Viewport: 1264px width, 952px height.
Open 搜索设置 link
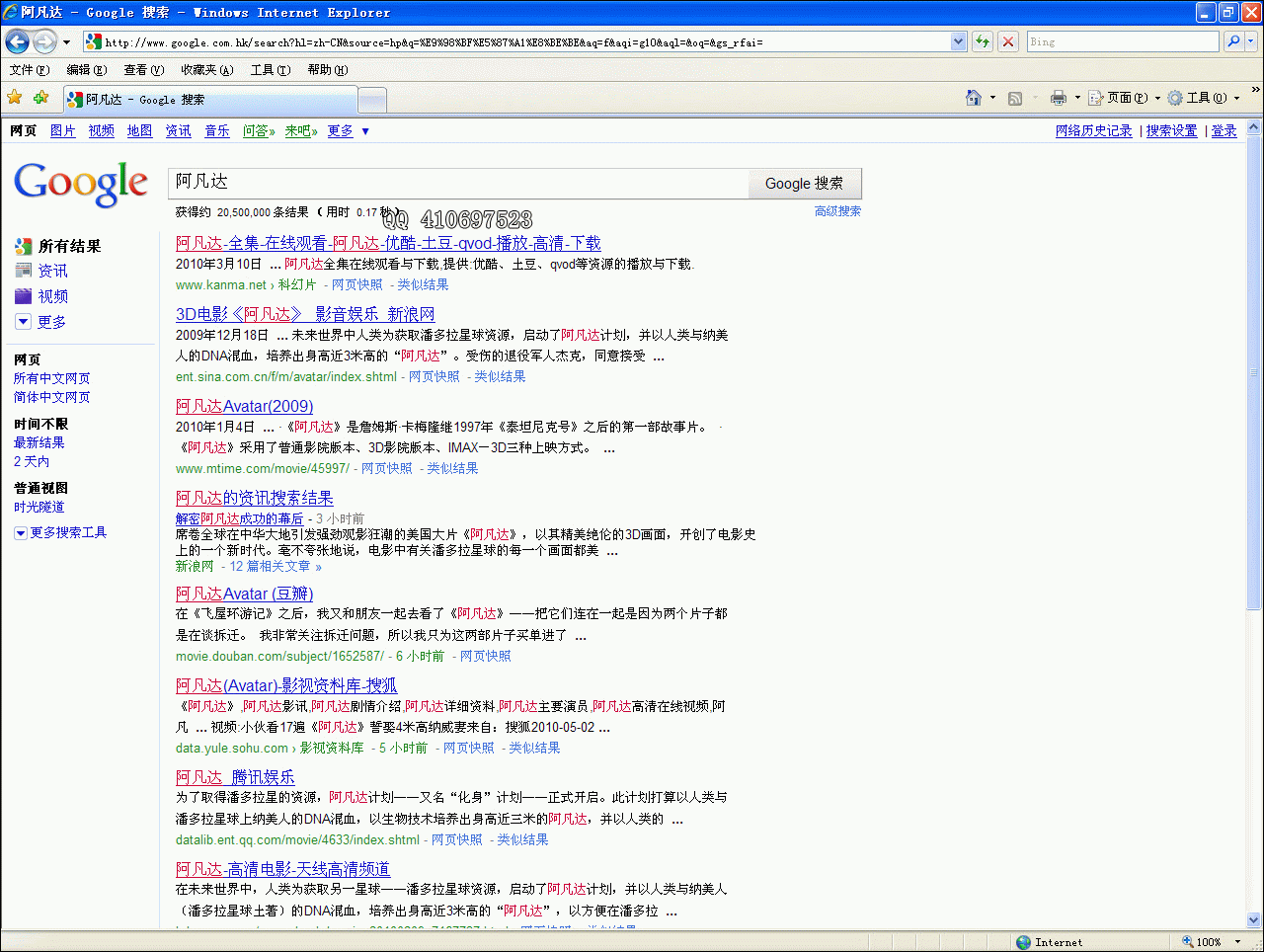tap(1172, 130)
